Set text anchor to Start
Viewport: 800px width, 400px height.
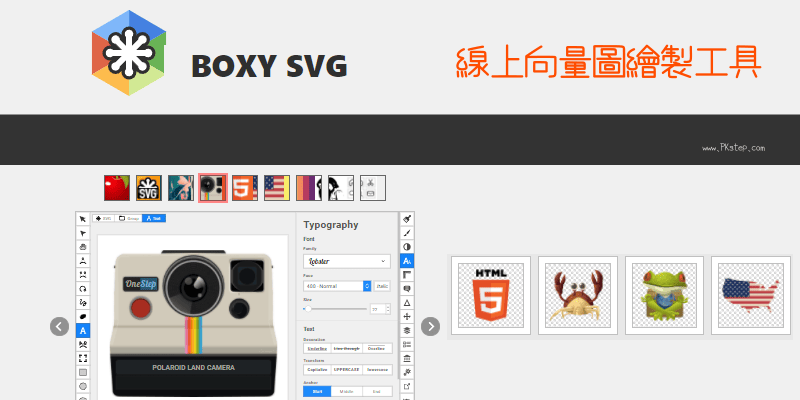tap(317, 391)
